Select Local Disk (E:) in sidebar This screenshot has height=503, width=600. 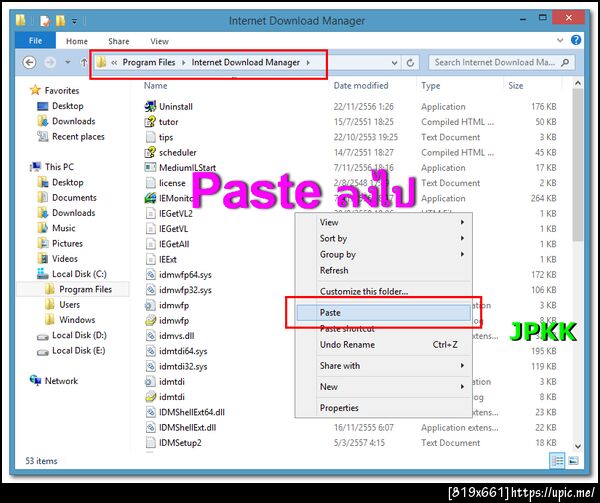pyautogui.click(x=78, y=350)
